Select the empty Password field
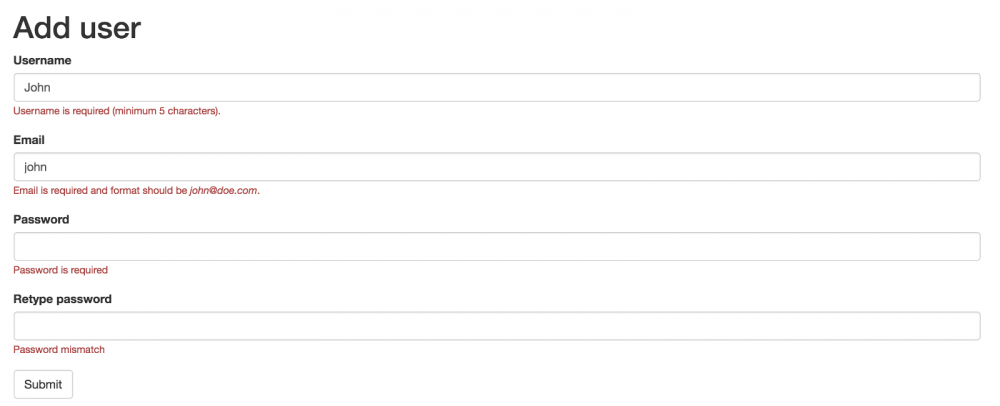The width and height of the screenshot is (1000, 406). [x=496, y=247]
